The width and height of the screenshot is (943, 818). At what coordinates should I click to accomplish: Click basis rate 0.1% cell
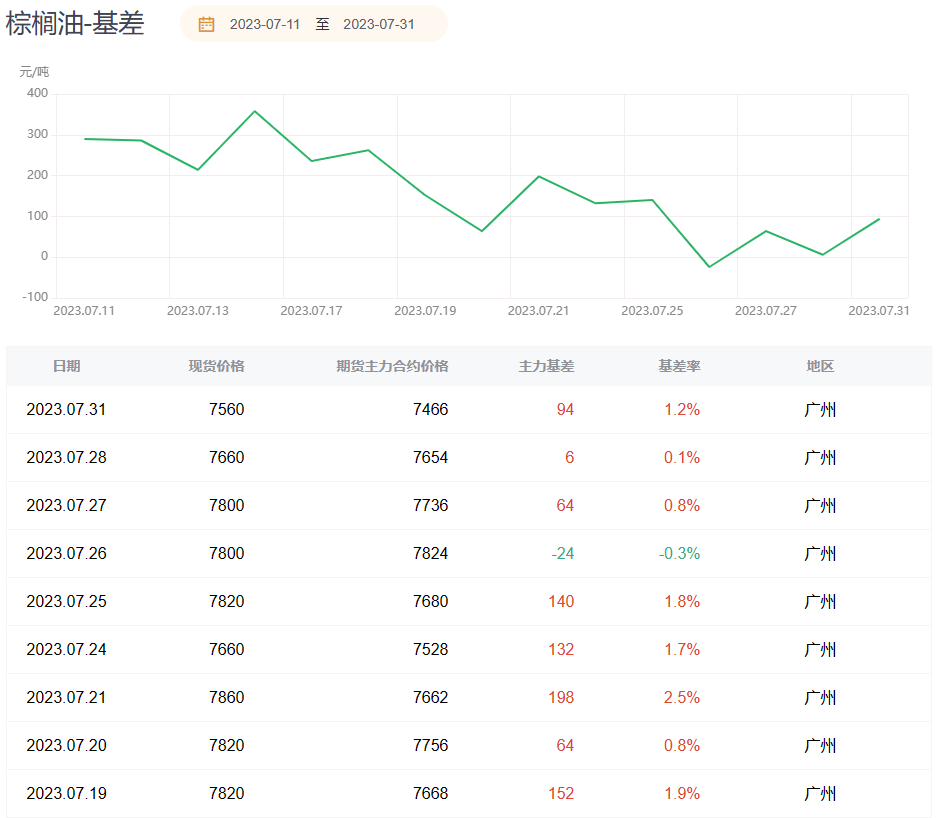click(x=682, y=458)
